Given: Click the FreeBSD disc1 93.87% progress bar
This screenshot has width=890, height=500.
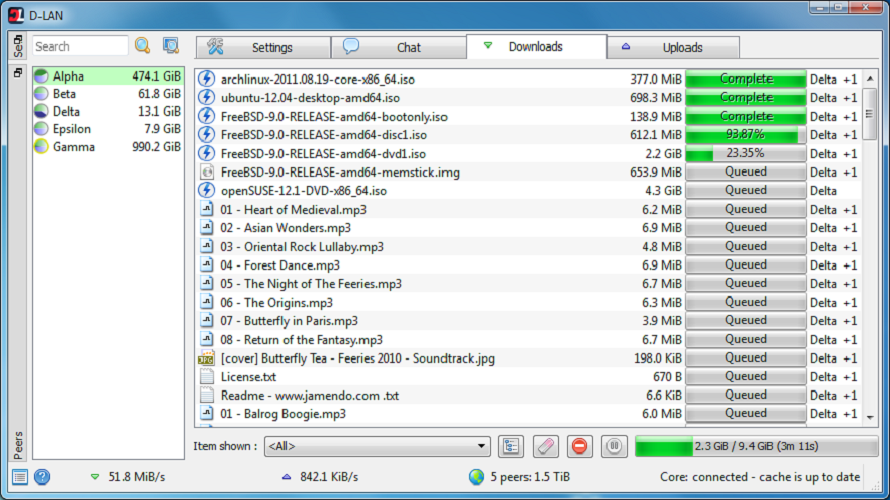Looking at the screenshot, I should coord(745,135).
